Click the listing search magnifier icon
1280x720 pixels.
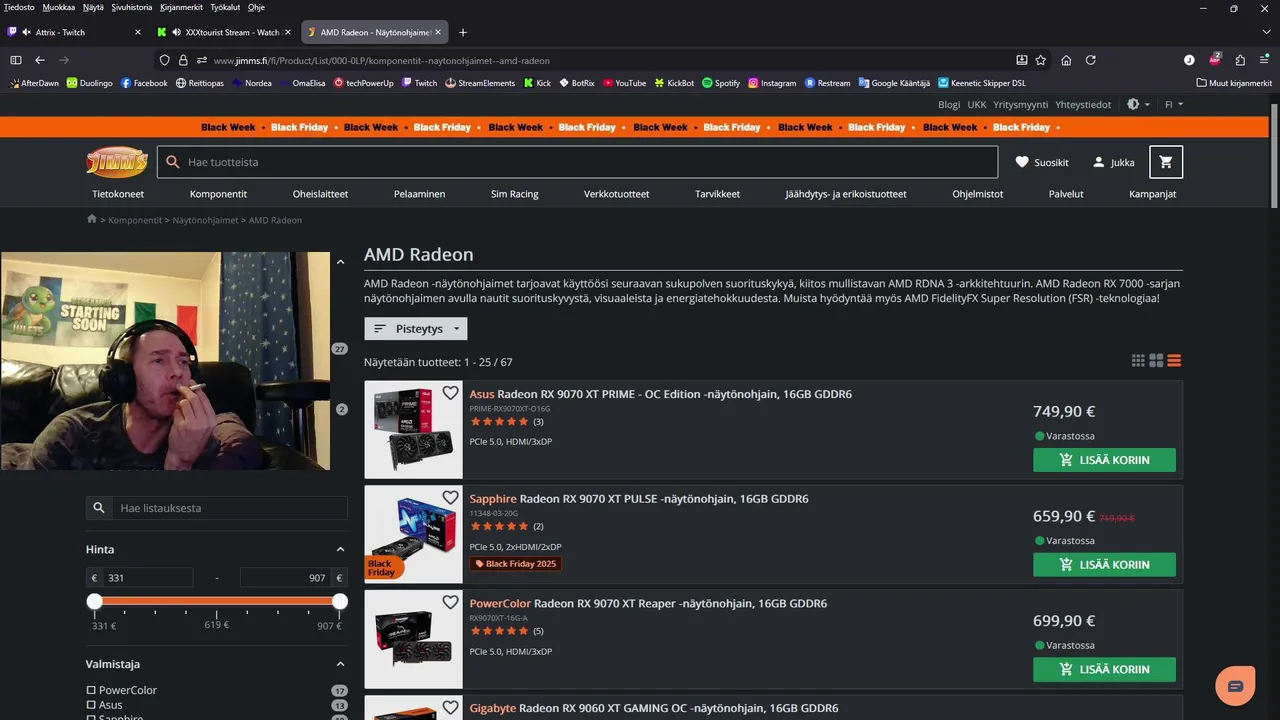[99, 508]
